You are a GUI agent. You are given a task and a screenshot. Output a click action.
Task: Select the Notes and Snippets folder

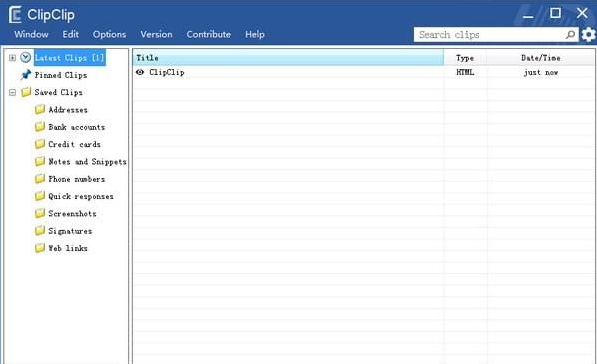pos(80,162)
